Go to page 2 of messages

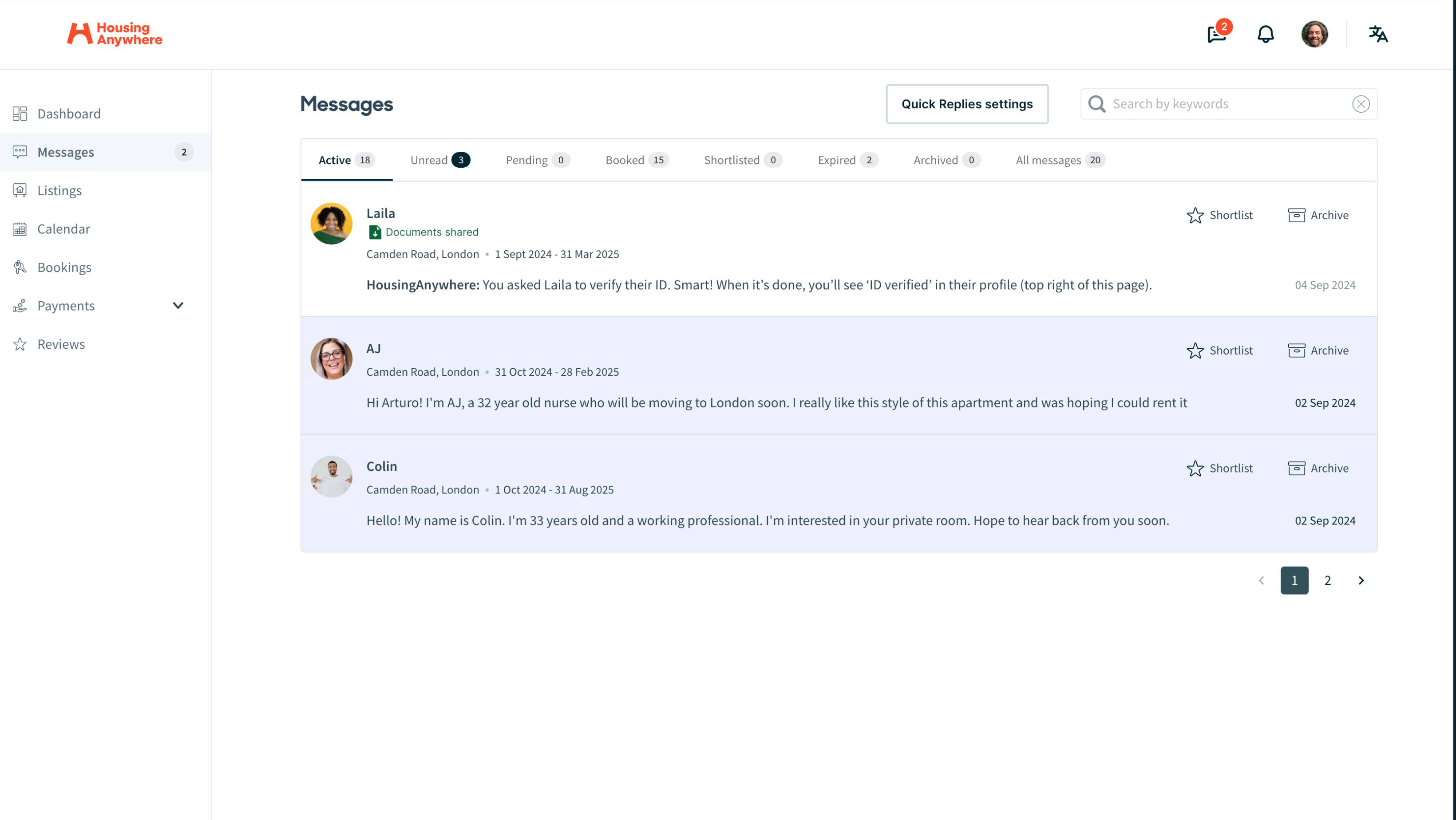(x=1327, y=580)
